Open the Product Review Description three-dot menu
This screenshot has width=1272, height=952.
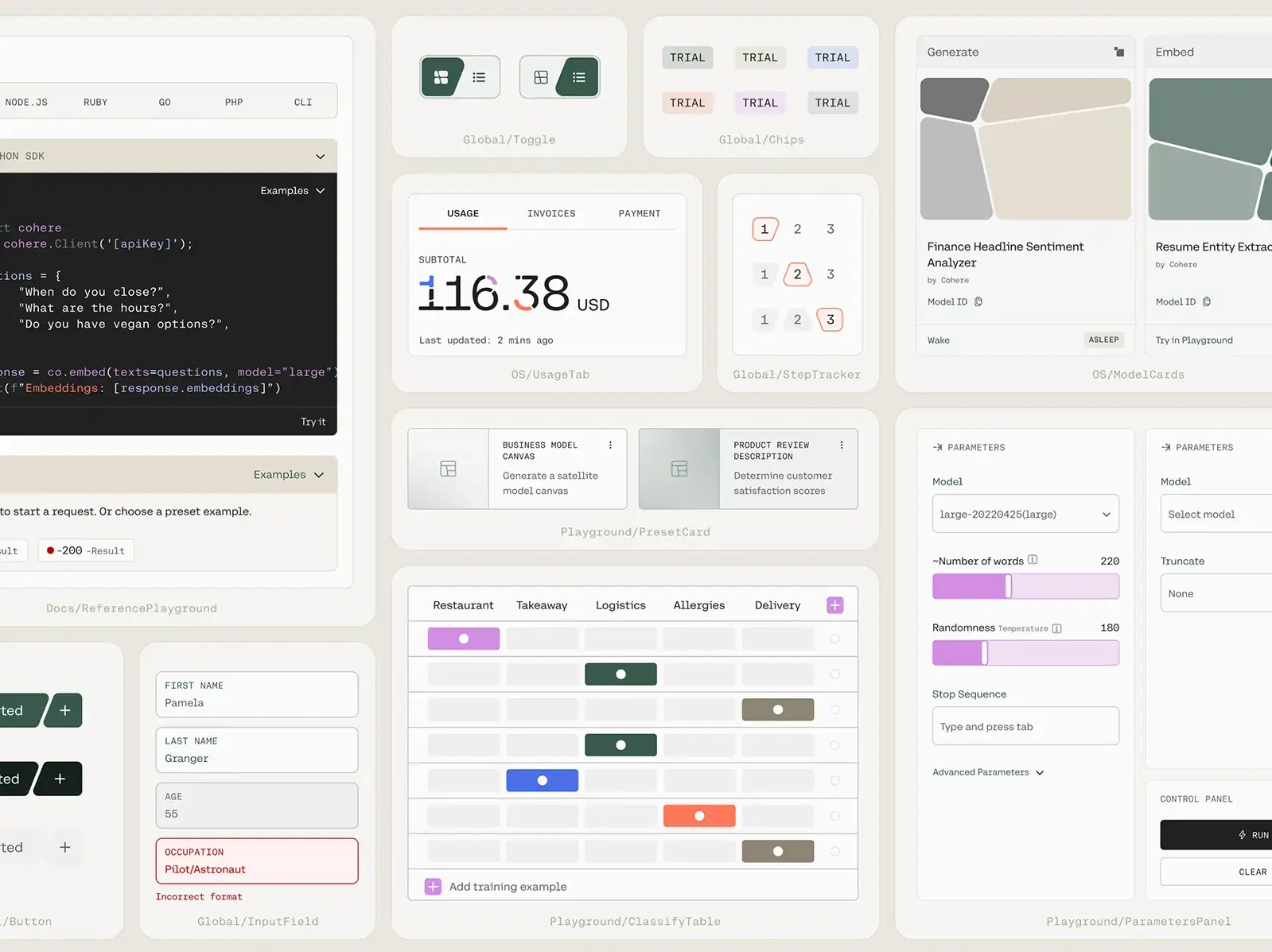[841, 445]
